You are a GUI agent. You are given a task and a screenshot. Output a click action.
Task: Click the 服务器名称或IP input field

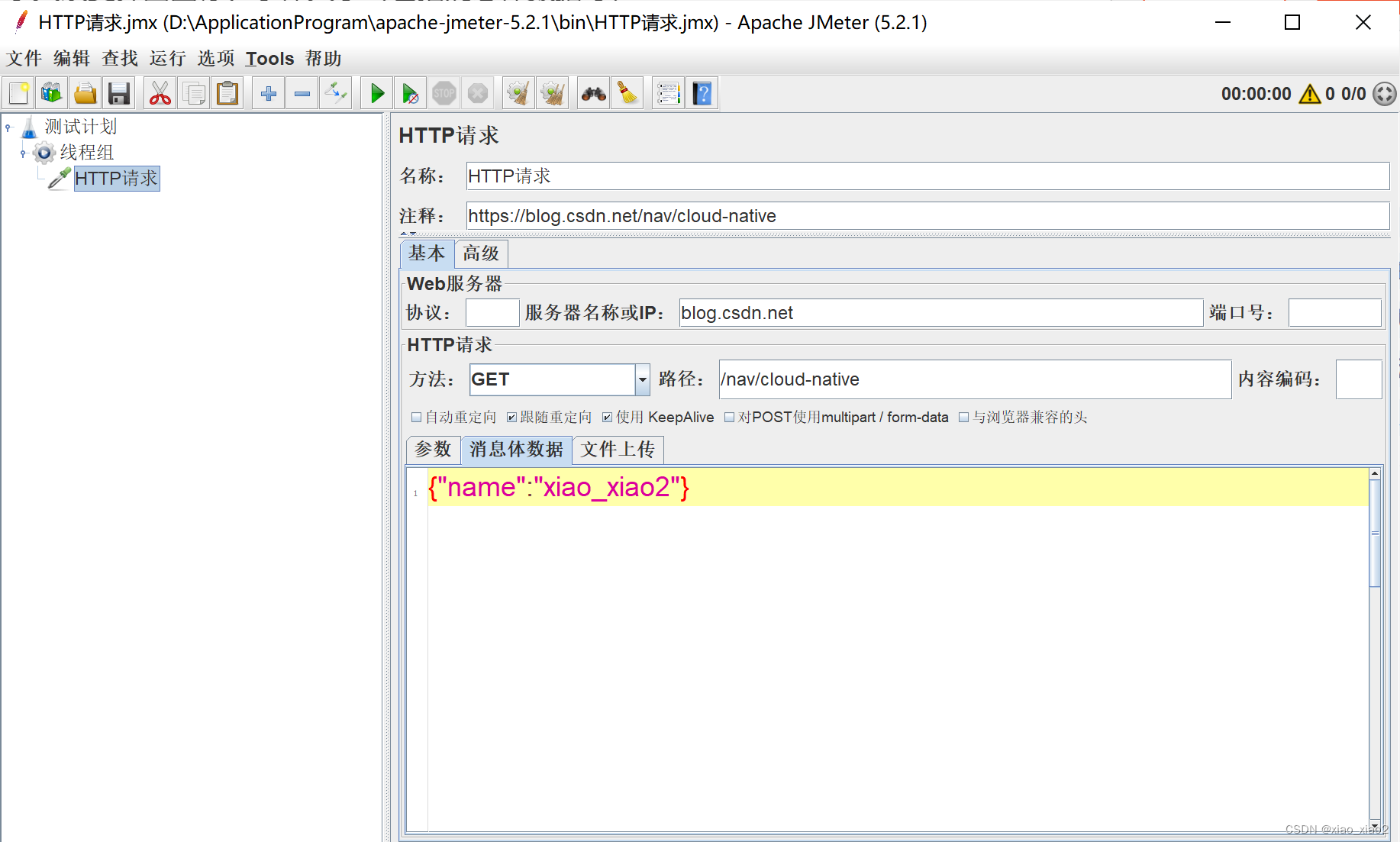[941, 313]
